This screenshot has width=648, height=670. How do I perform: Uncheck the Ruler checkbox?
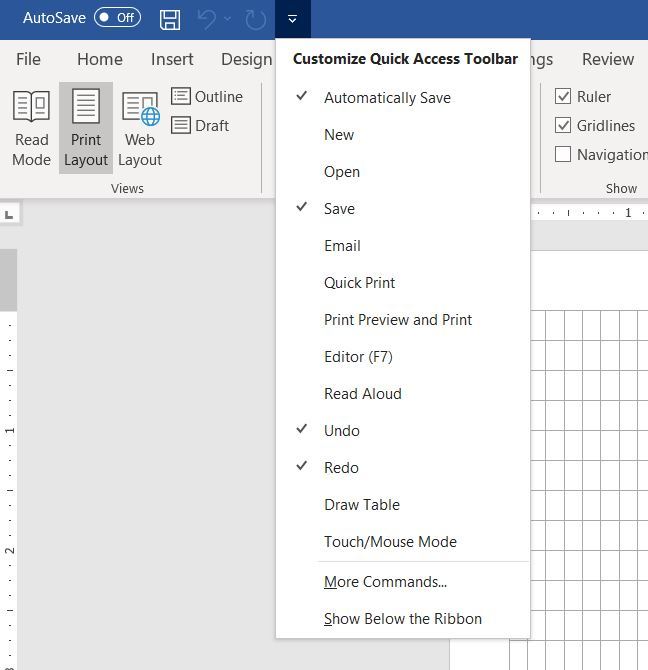(563, 96)
